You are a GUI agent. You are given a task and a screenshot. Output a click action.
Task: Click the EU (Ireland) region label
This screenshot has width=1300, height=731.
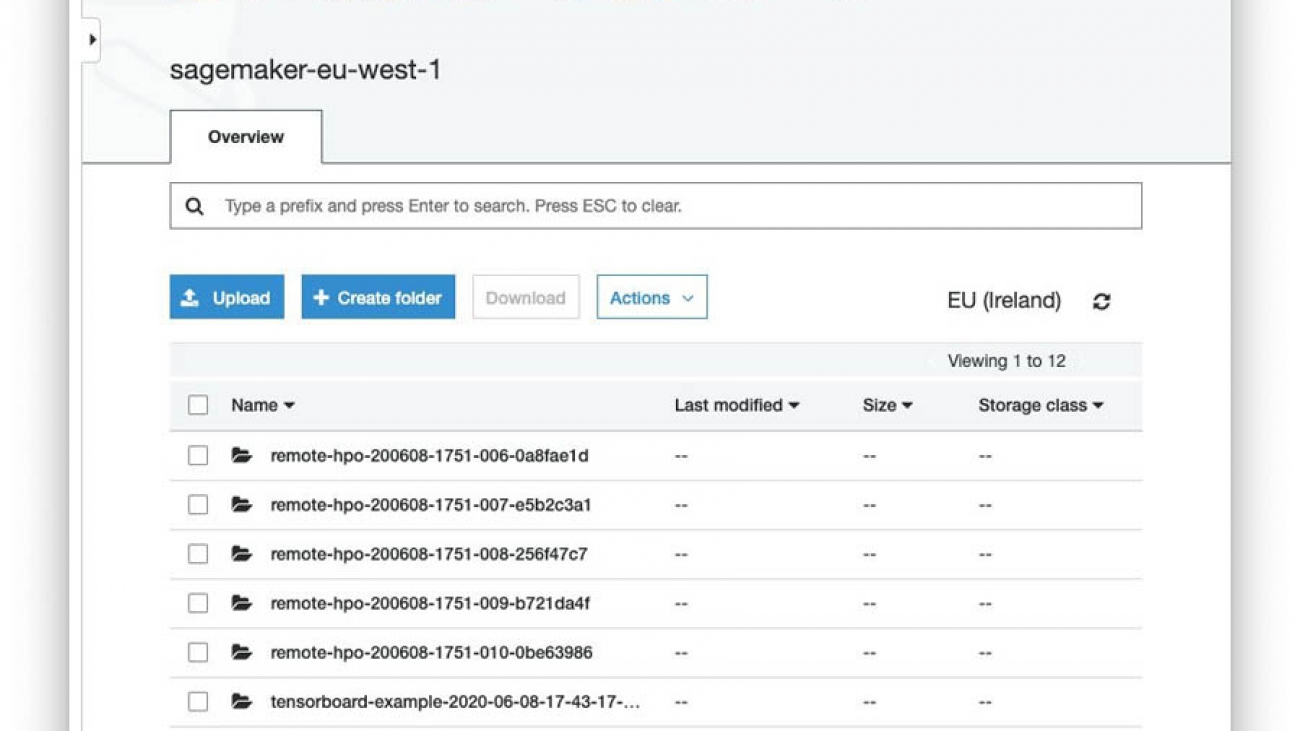(x=1004, y=300)
